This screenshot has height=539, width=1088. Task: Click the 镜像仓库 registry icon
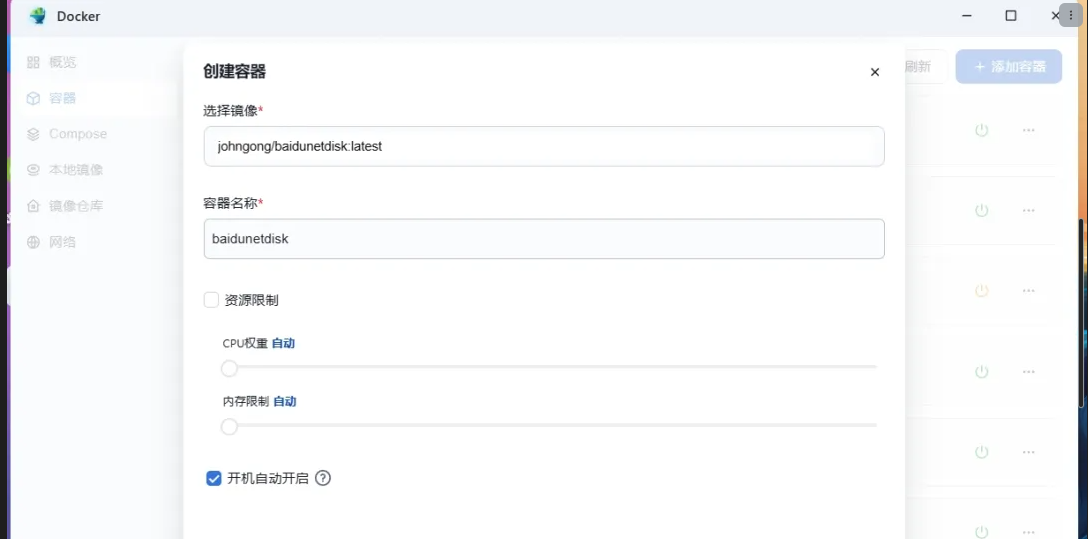pos(34,206)
